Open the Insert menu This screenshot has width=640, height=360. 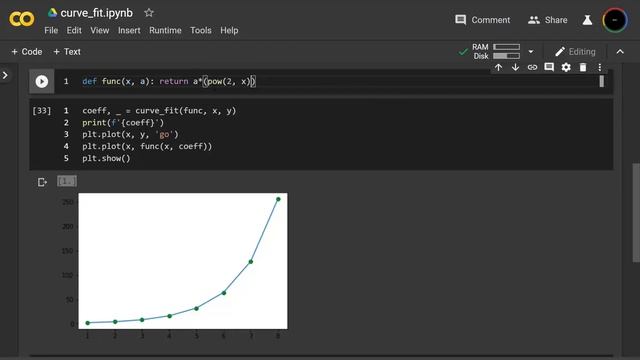[129, 30]
